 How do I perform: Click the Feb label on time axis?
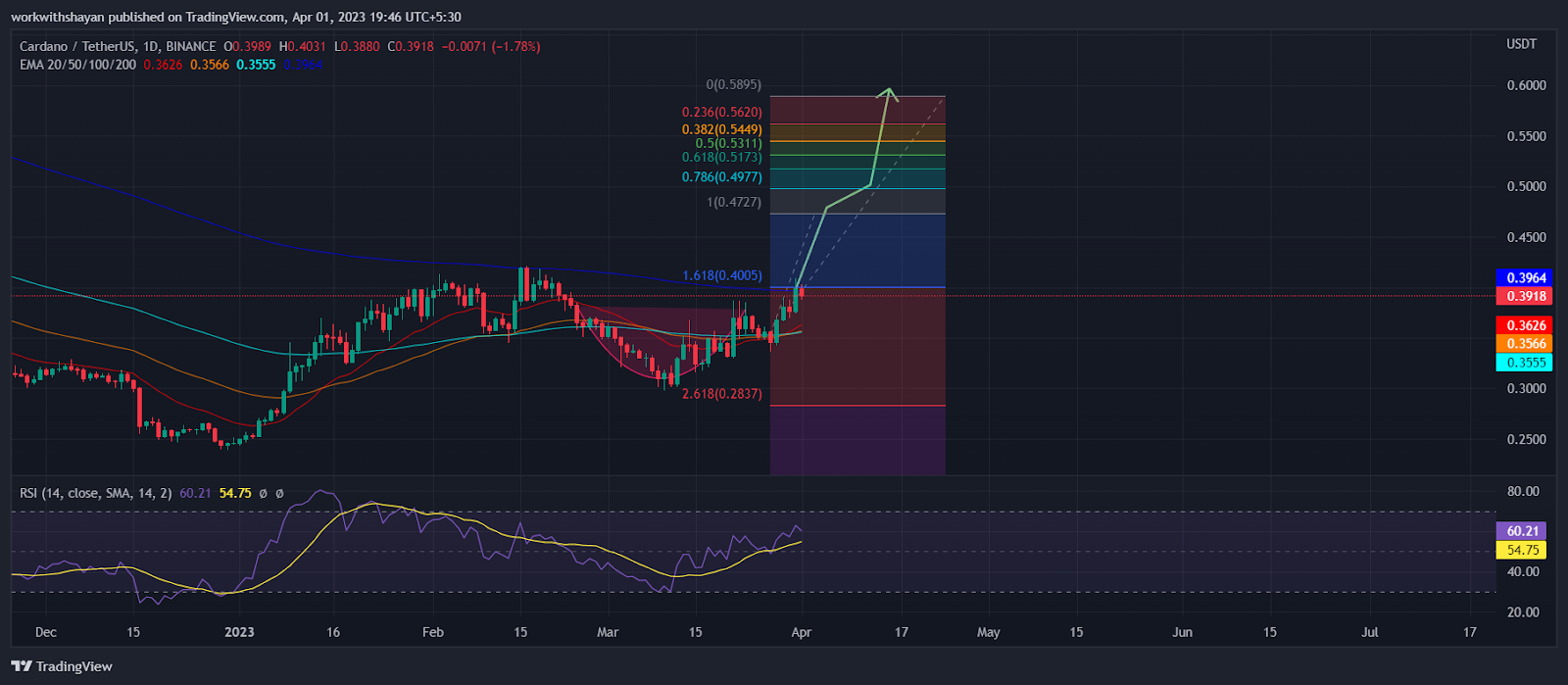[x=432, y=633]
